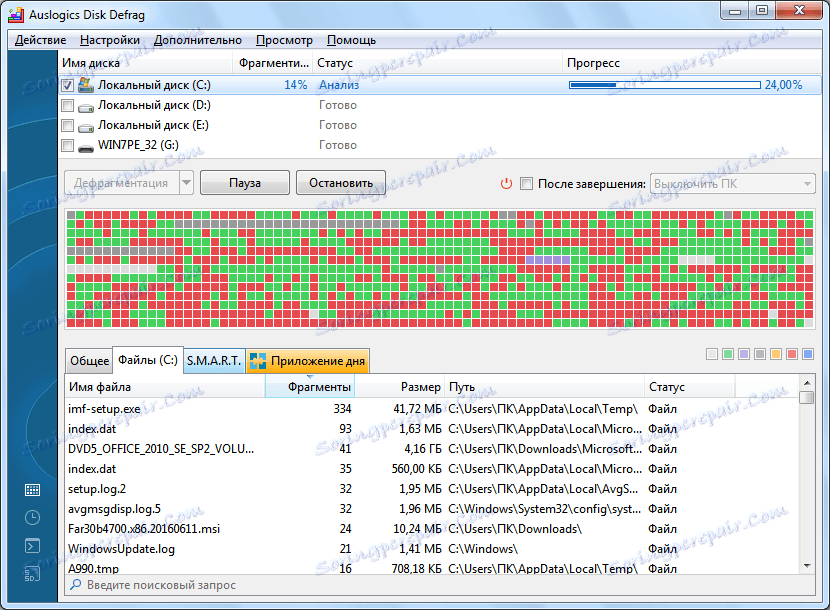
Task: Click the search magnifier icon
Action: coord(76,585)
